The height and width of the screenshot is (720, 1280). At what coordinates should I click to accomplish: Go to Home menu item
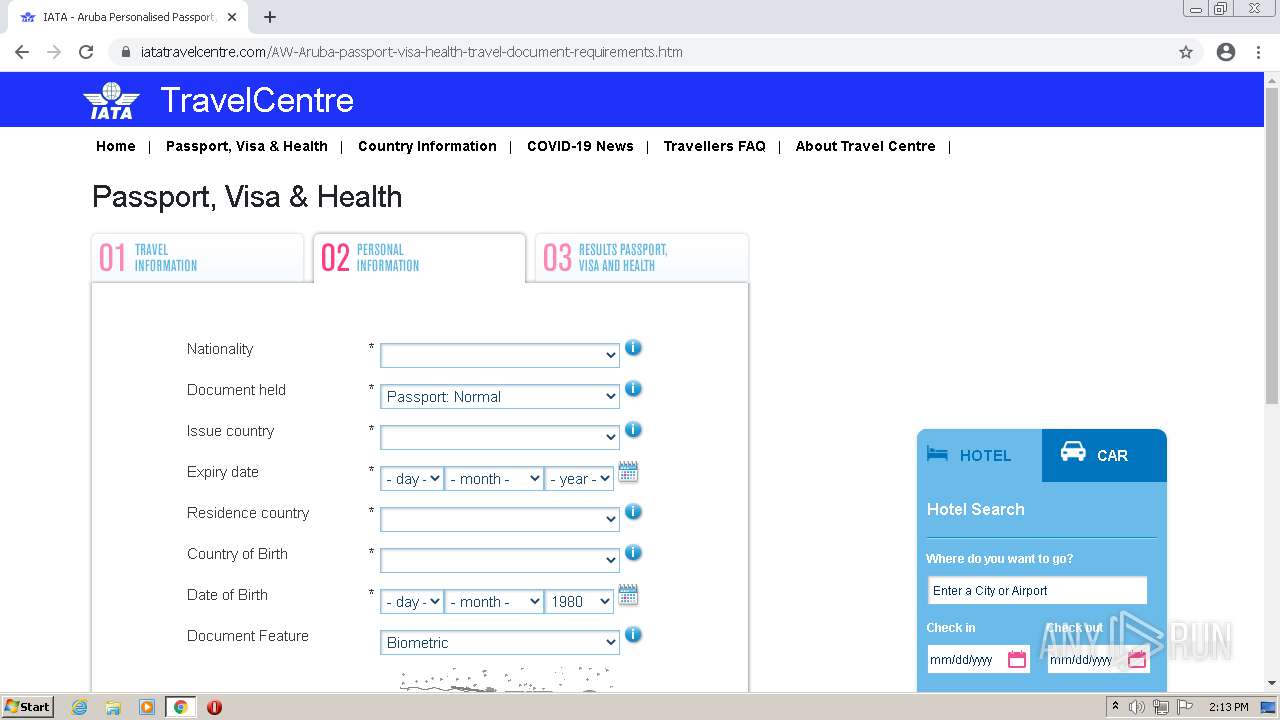pyautogui.click(x=116, y=146)
